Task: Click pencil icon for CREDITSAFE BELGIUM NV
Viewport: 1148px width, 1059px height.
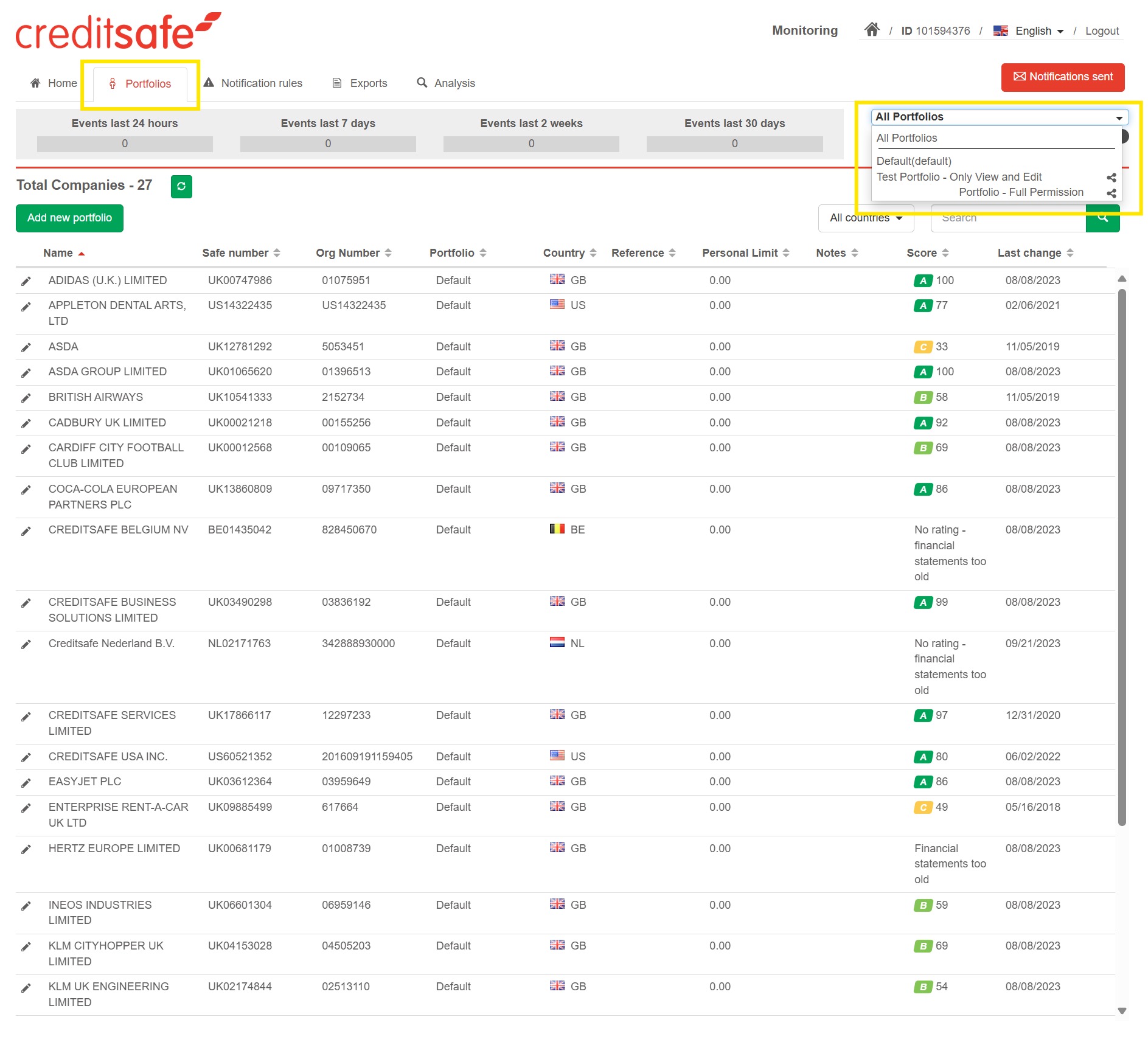Action: pyautogui.click(x=26, y=531)
